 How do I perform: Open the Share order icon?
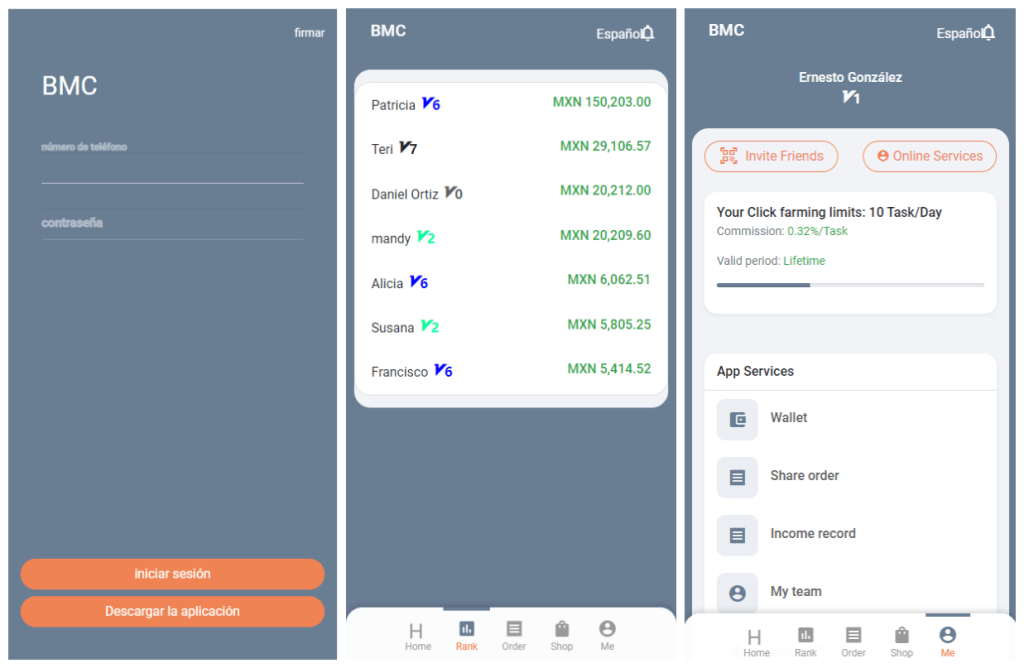click(x=737, y=477)
